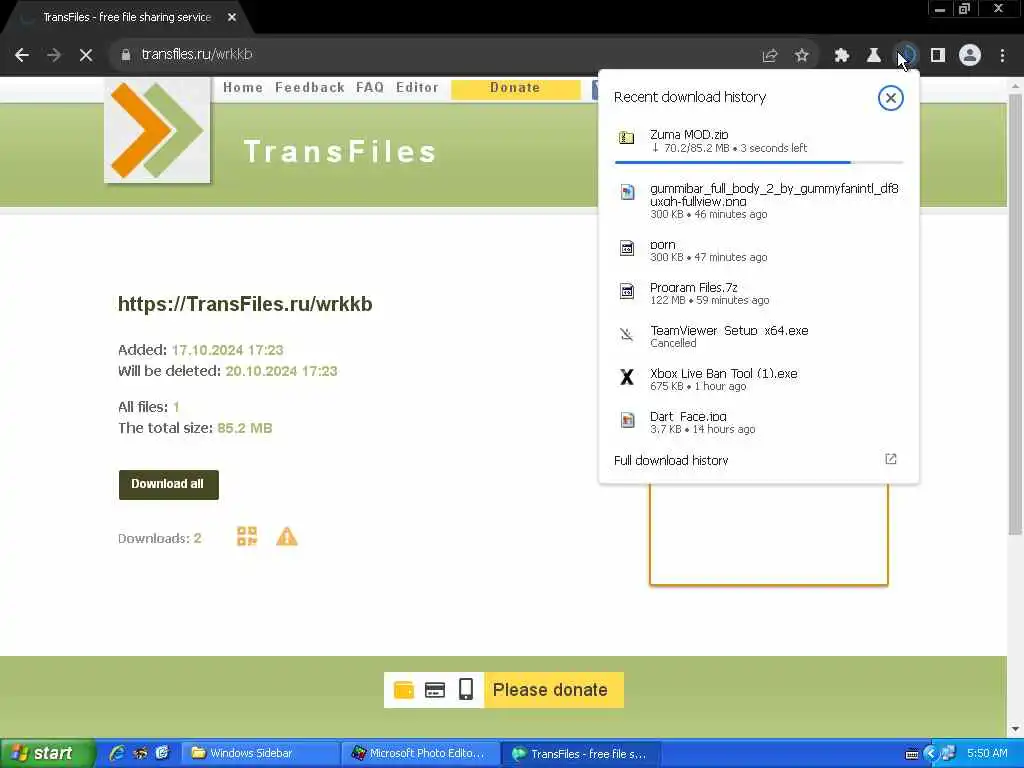Click the page vertical scrollbar
Screen dimensions: 1024x768
1016,313
